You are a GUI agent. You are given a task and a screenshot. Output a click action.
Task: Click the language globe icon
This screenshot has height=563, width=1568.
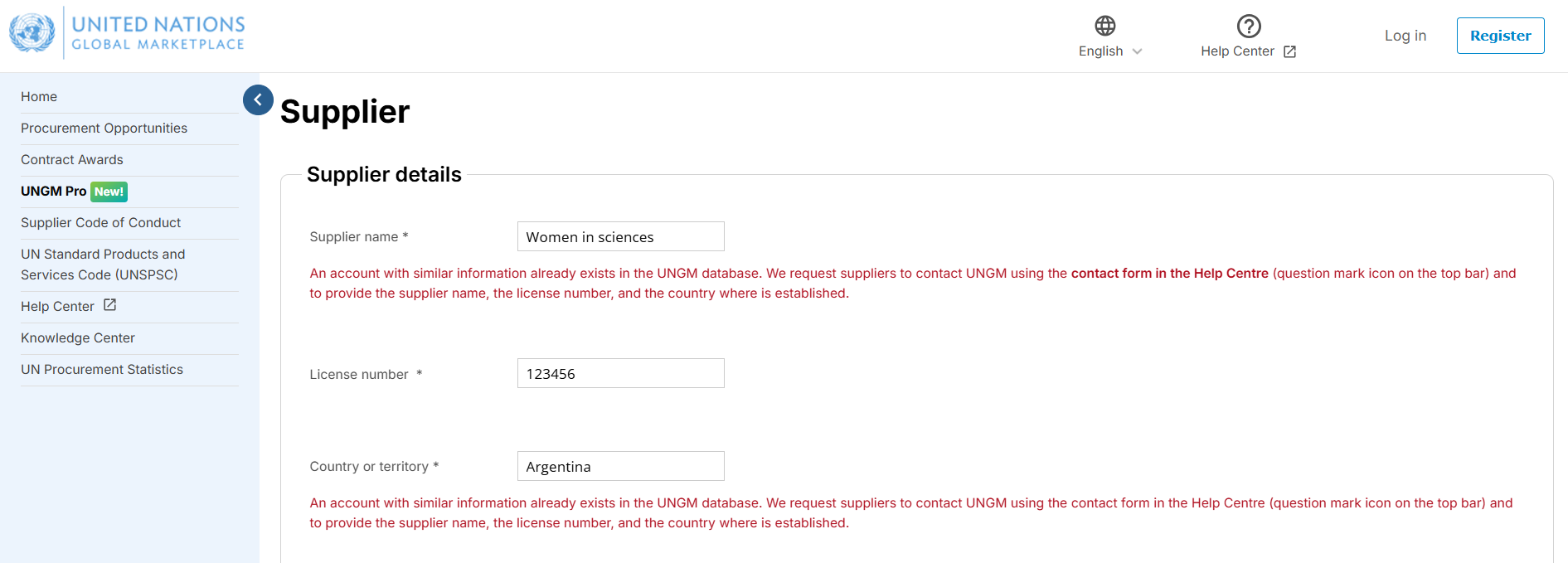click(x=1104, y=26)
